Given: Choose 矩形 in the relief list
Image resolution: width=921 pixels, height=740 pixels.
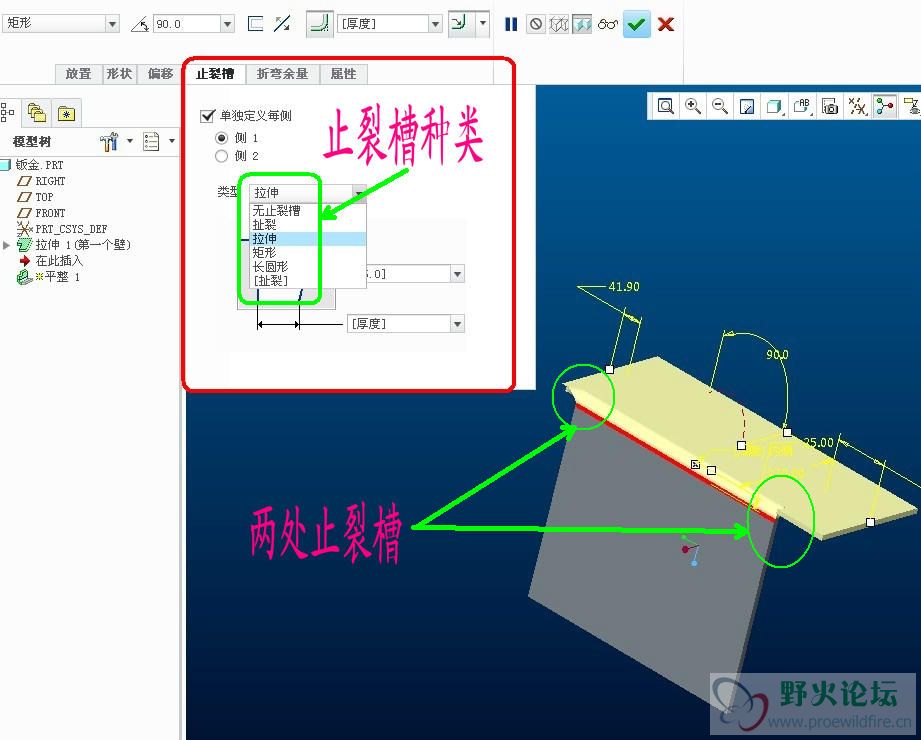Looking at the screenshot, I should point(308,253).
